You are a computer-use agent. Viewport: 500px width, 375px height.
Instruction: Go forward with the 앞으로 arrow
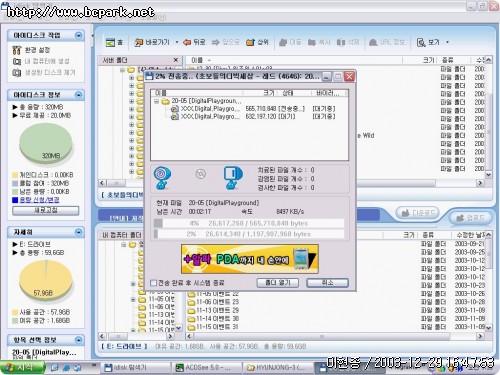point(226,42)
